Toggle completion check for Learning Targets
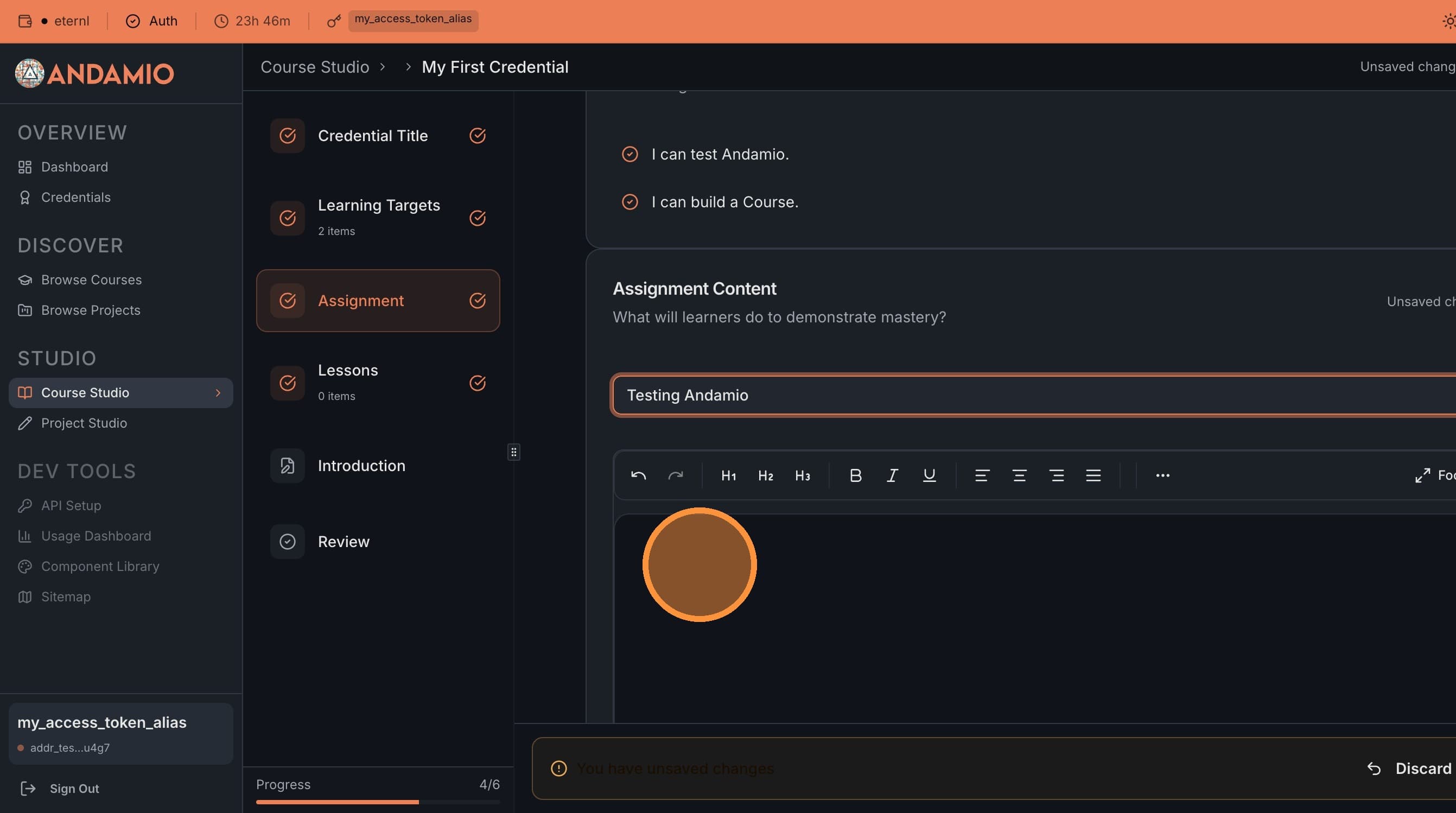The height and width of the screenshot is (813, 1456). point(478,218)
